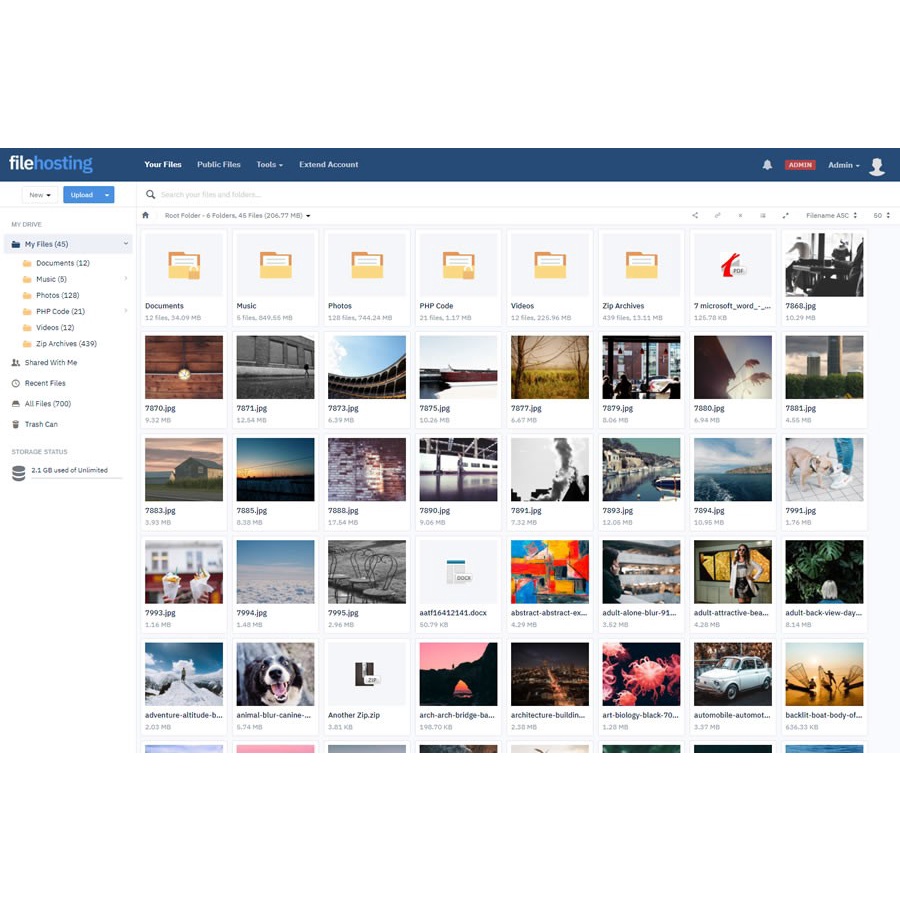The height and width of the screenshot is (900, 900).
Task: Click the share files icon in the toolbar
Action: [695, 215]
